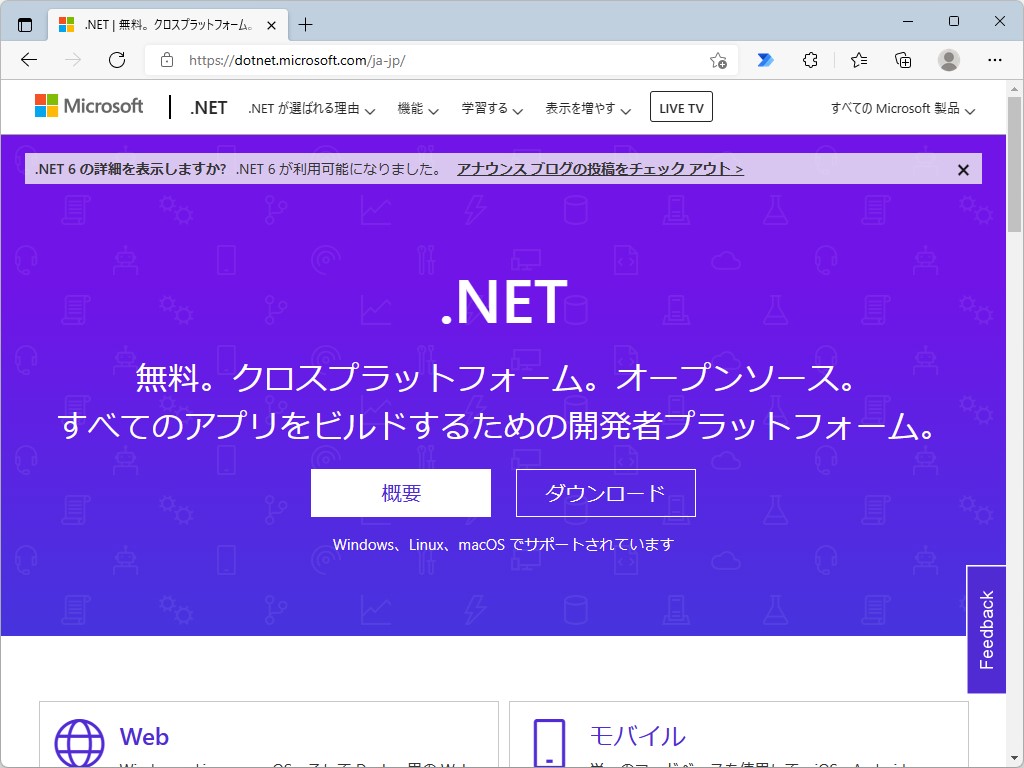Open Collections in the browser toolbar
1024x768 pixels.
click(x=902, y=60)
